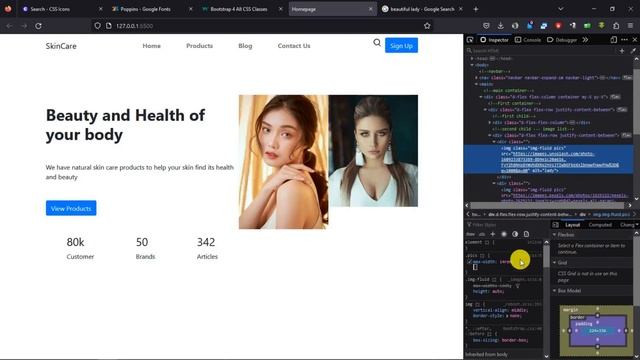640x360 pixels.
Task: Collapse the body element node
Action: tap(472, 65)
